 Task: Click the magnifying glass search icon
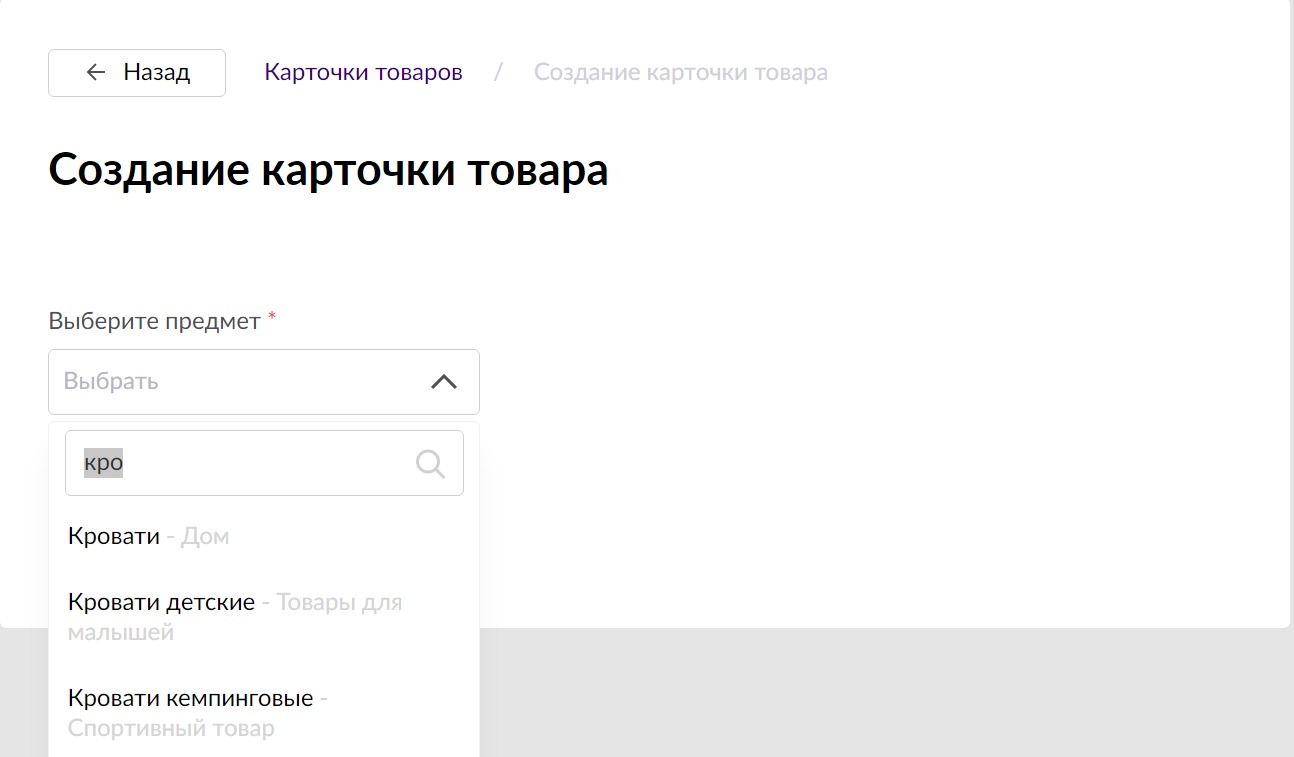click(x=430, y=463)
